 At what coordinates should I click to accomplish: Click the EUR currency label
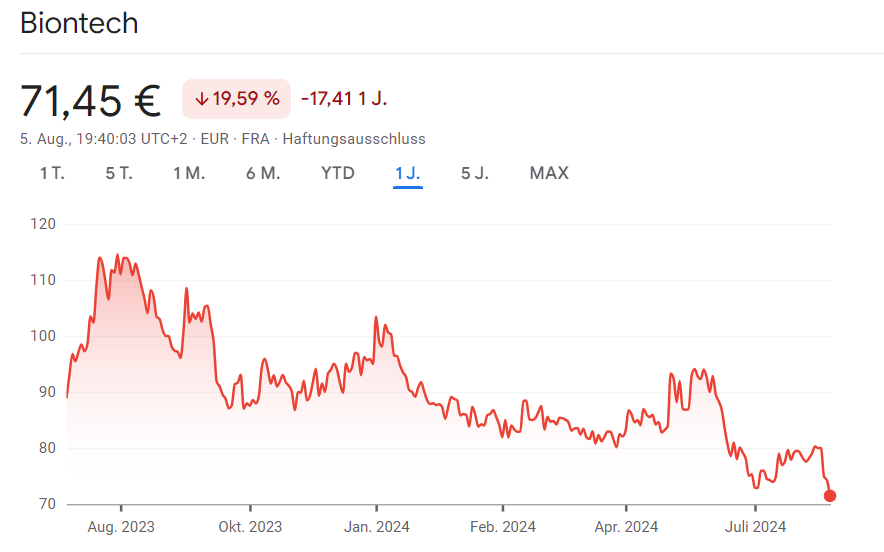point(215,139)
